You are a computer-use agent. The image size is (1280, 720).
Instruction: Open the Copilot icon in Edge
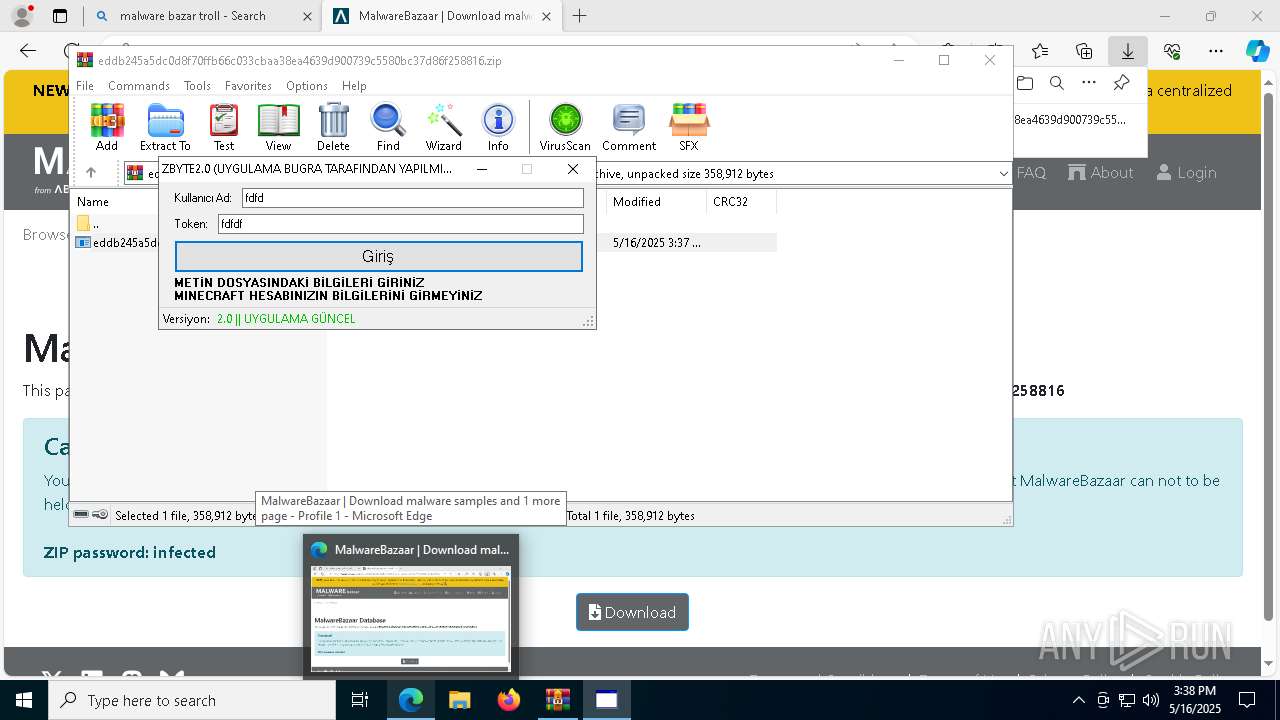[1257, 51]
